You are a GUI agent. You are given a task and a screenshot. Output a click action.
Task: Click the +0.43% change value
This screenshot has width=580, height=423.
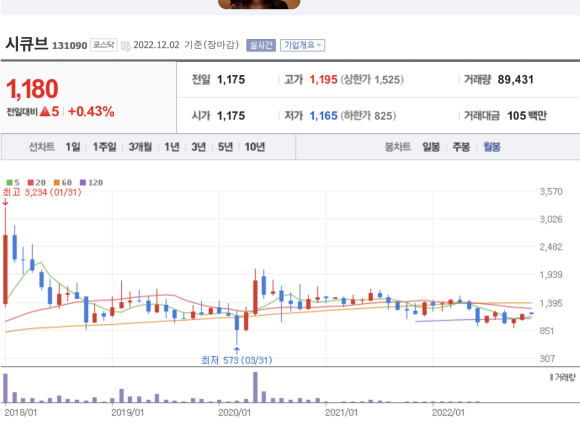tap(91, 111)
